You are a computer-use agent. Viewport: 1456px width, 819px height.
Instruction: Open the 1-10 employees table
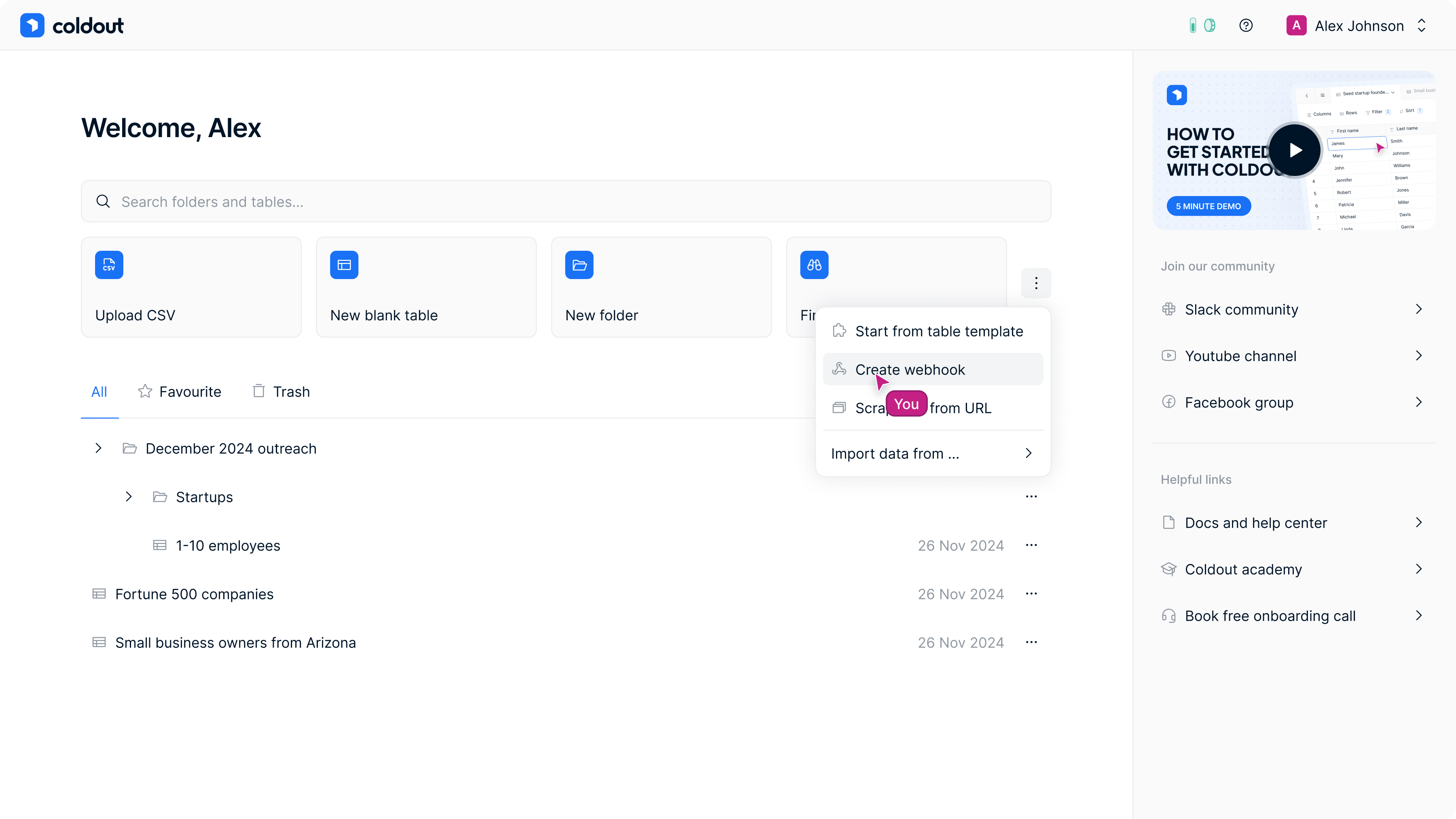(228, 546)
